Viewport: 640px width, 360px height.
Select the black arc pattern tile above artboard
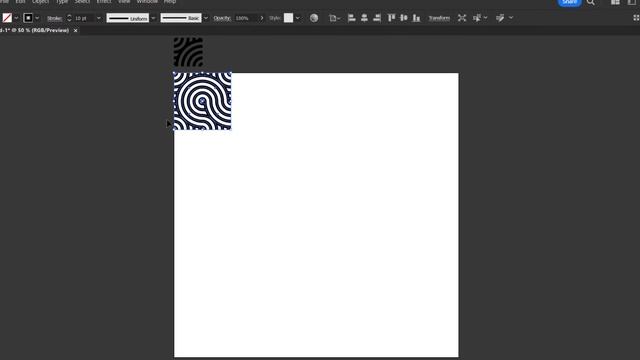(x=188, y=52)
